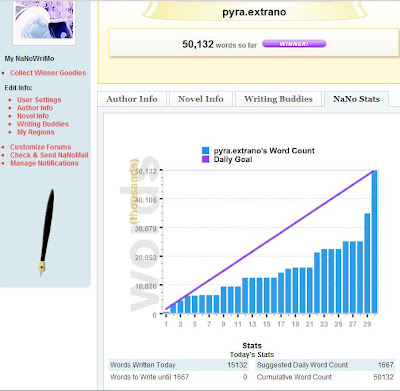Viewport: 400px width, 391px height.
Task: Click the 10,026 y-axis label
Action: 145,286
